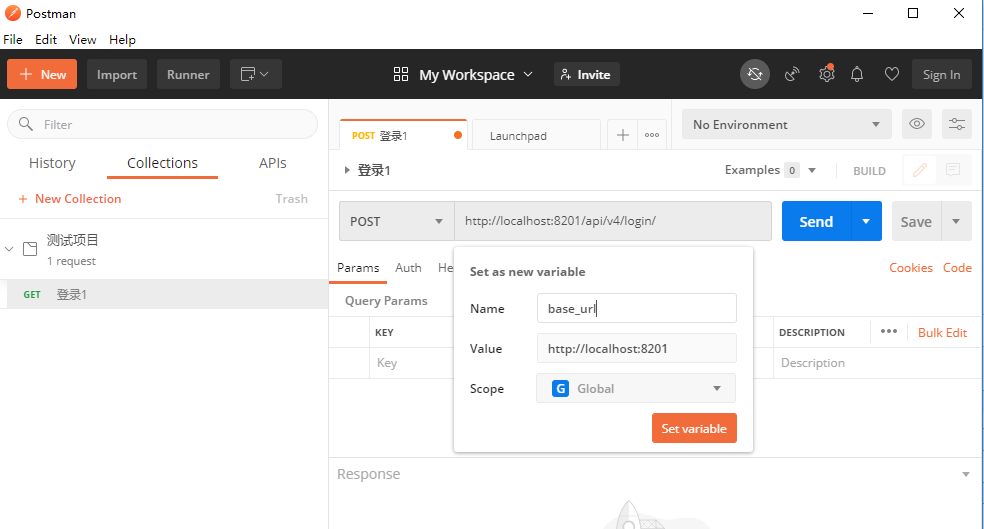Select the GET 登录1 request row

tap(164, 294)
